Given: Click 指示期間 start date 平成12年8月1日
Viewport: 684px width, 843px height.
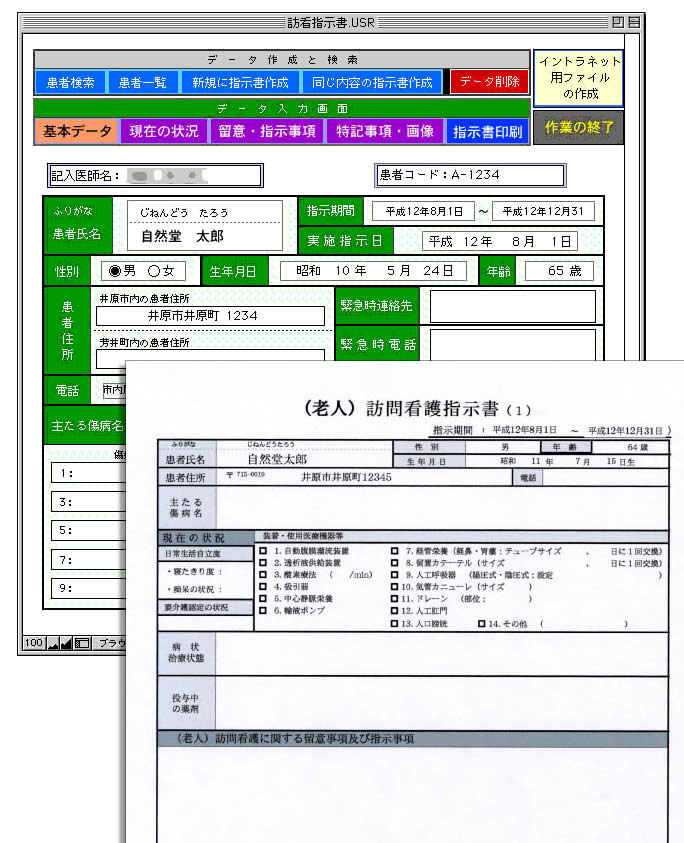Looking at the screenshot, I should (x=424, y=211).
